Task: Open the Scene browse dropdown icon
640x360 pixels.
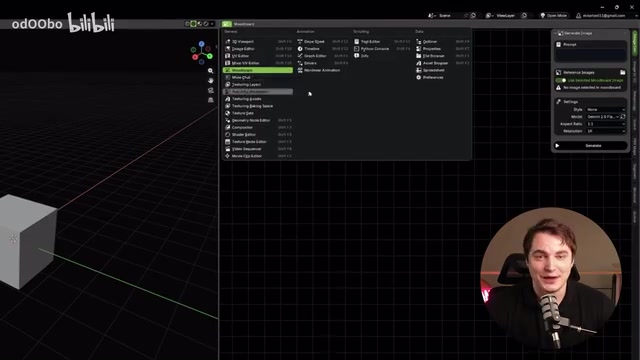Action: (x=431, y=16)
